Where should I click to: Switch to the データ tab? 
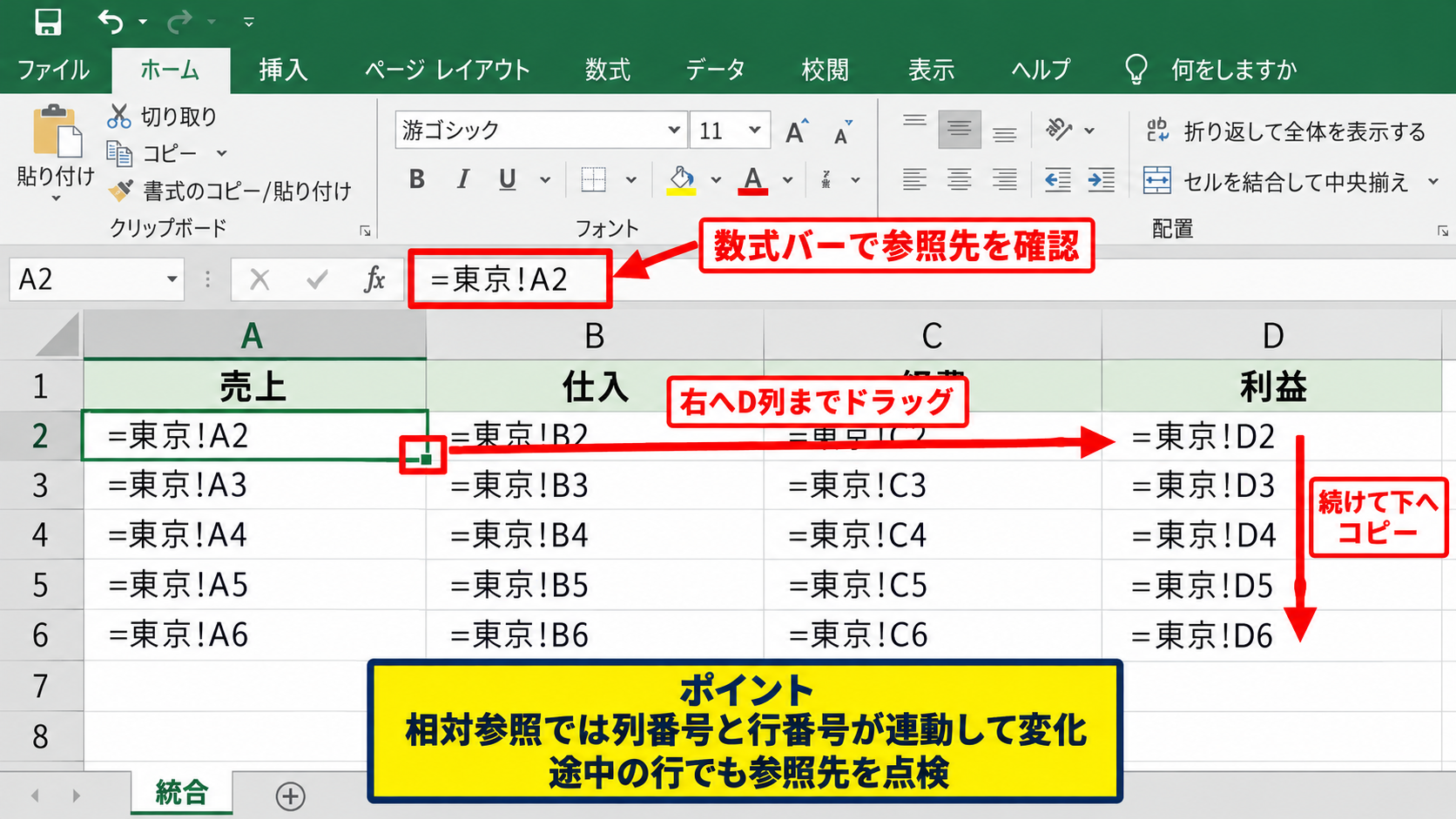pos(715,70)
